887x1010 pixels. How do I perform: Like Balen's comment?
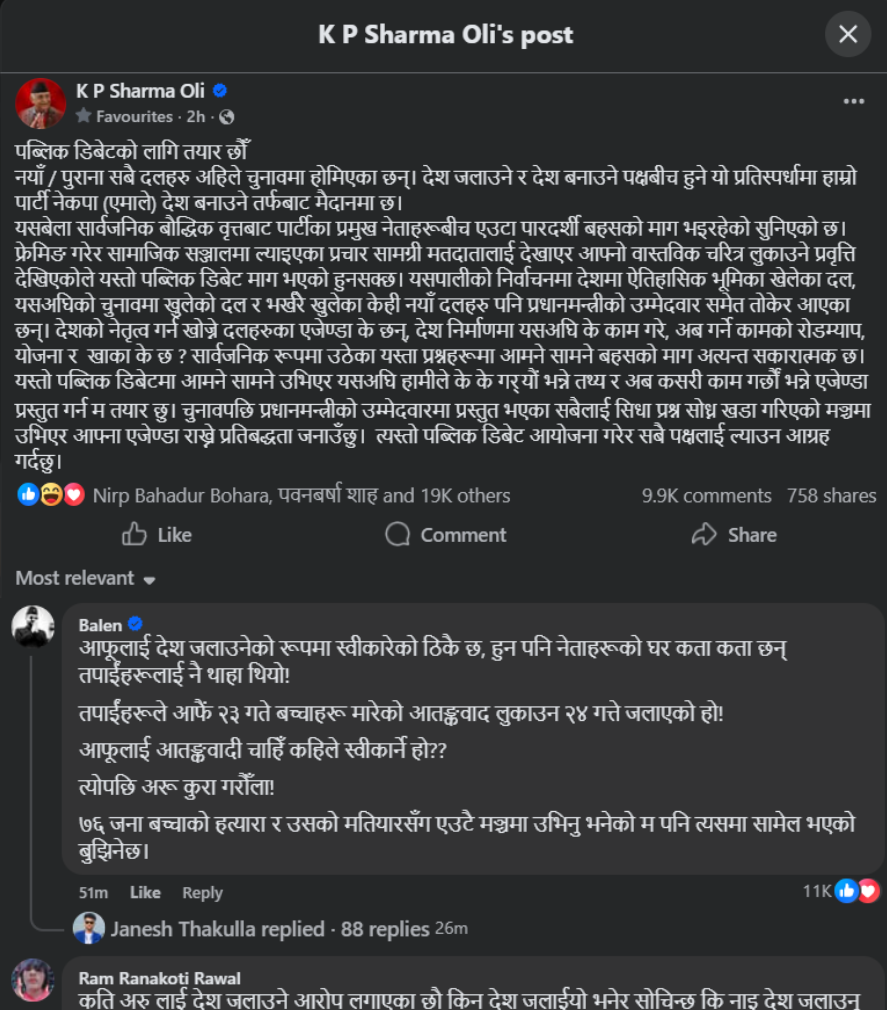pos(145,892)
